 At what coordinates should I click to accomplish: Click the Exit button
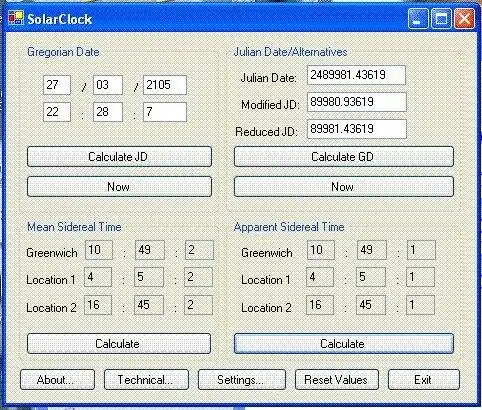(424, 380)
